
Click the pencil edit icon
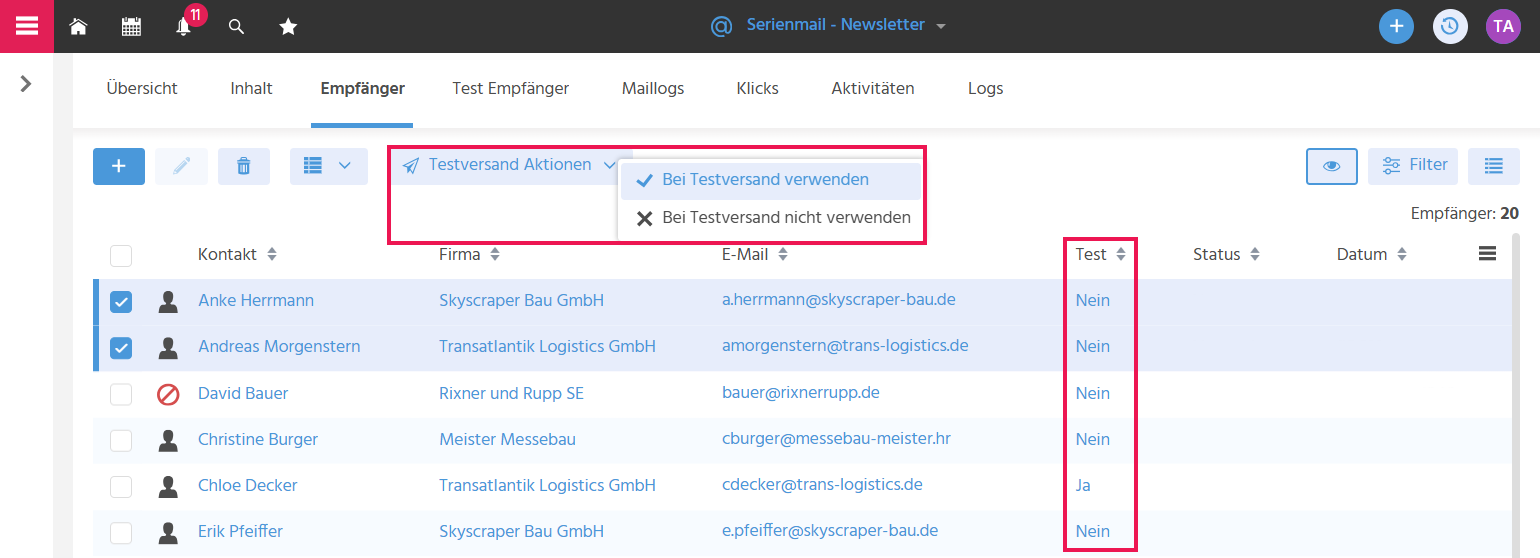click(x=181, y=166)
